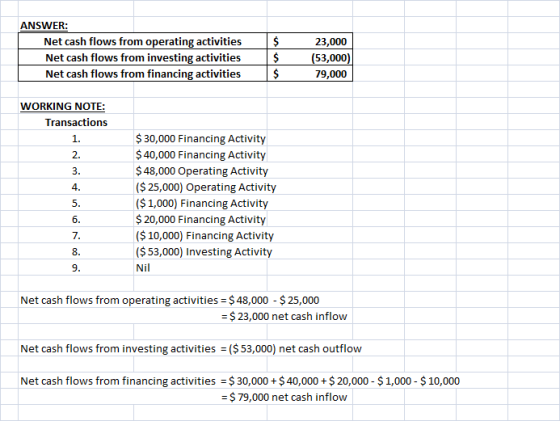Select '$ 30,000 Financing Activity' cell
Viewport: 560px width, 421px height.
click(200, 139)
